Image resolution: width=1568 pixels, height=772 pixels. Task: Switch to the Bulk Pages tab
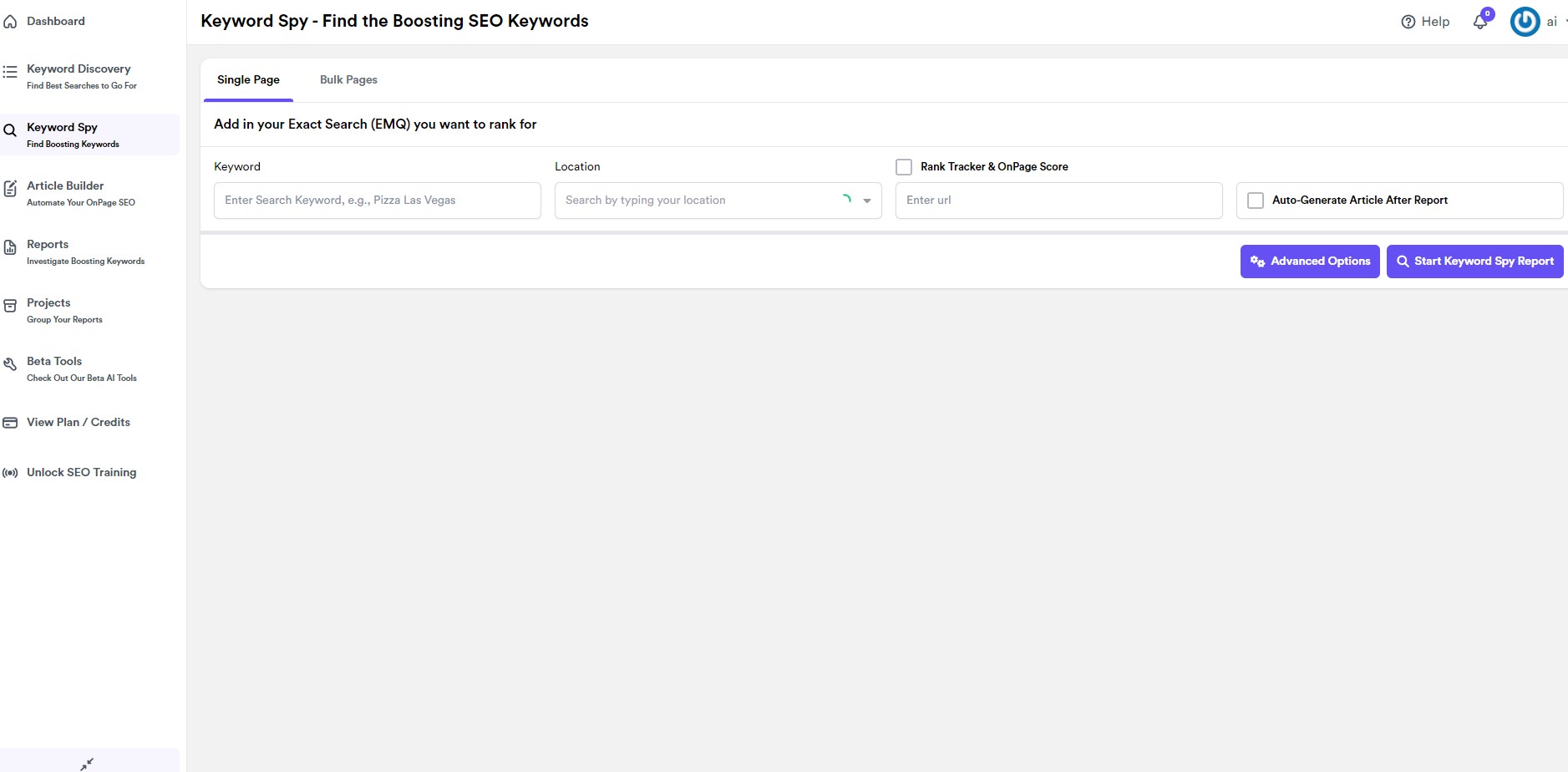348,79
